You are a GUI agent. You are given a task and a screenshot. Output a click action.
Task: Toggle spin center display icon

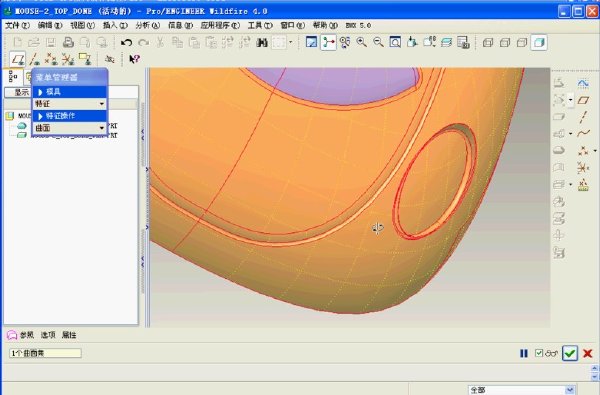328,42
